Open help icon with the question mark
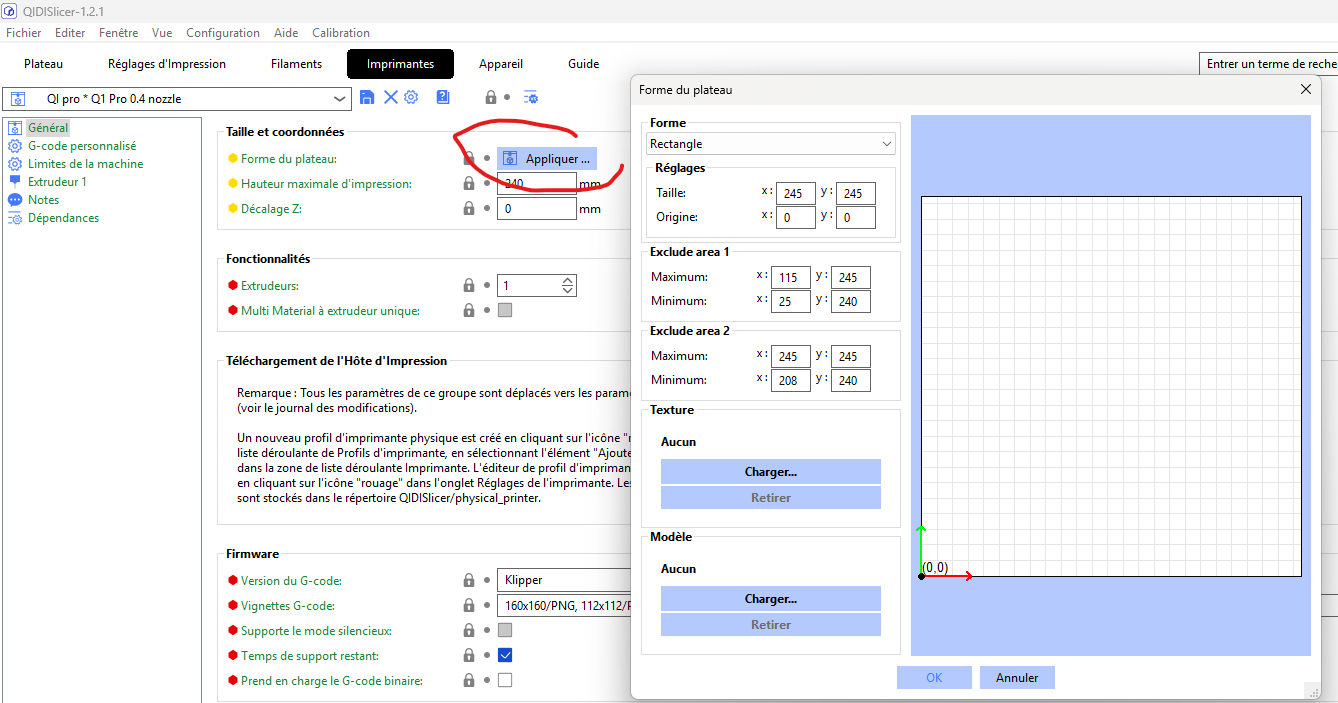This screenshot has height=703, width=1338. pos(443,97)
